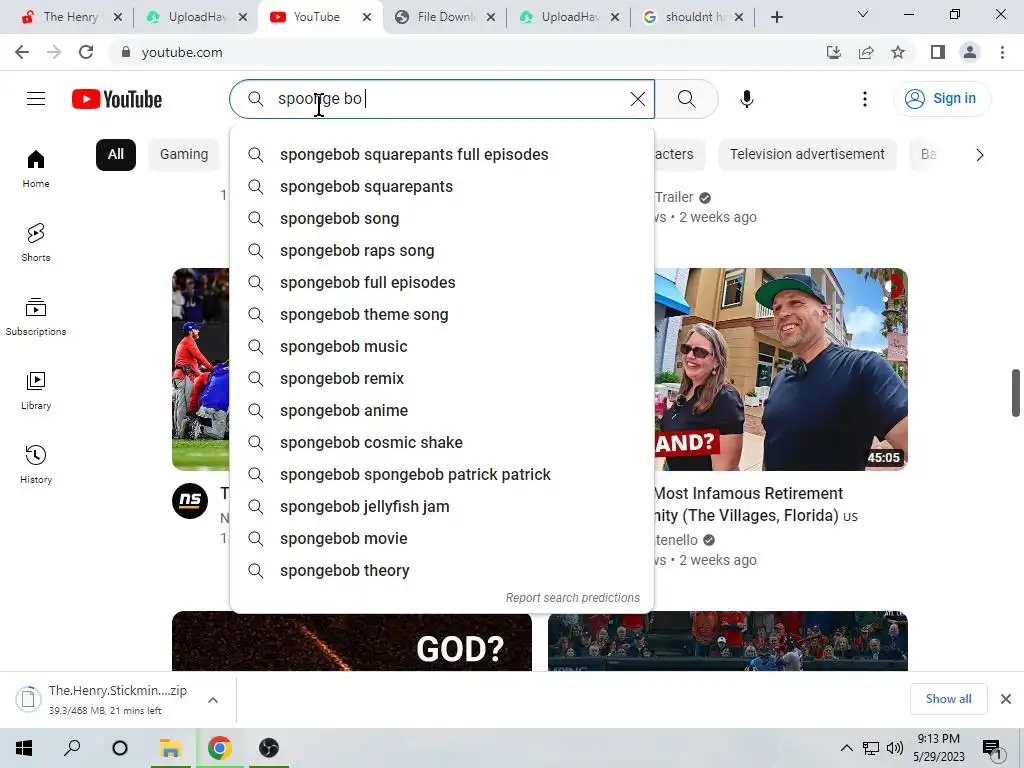This screenshot has width=1024, height=768.
Task: Open the downloading Henry Stickmin zip item
Action: click(104, 699)
